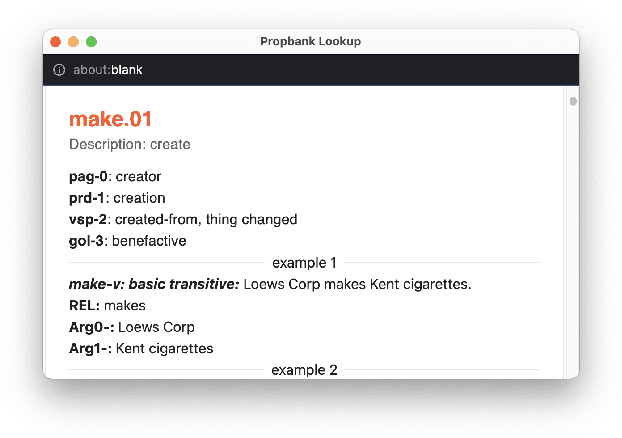
Task: Close the Propbank Lookup window
Action: [56, 42]
